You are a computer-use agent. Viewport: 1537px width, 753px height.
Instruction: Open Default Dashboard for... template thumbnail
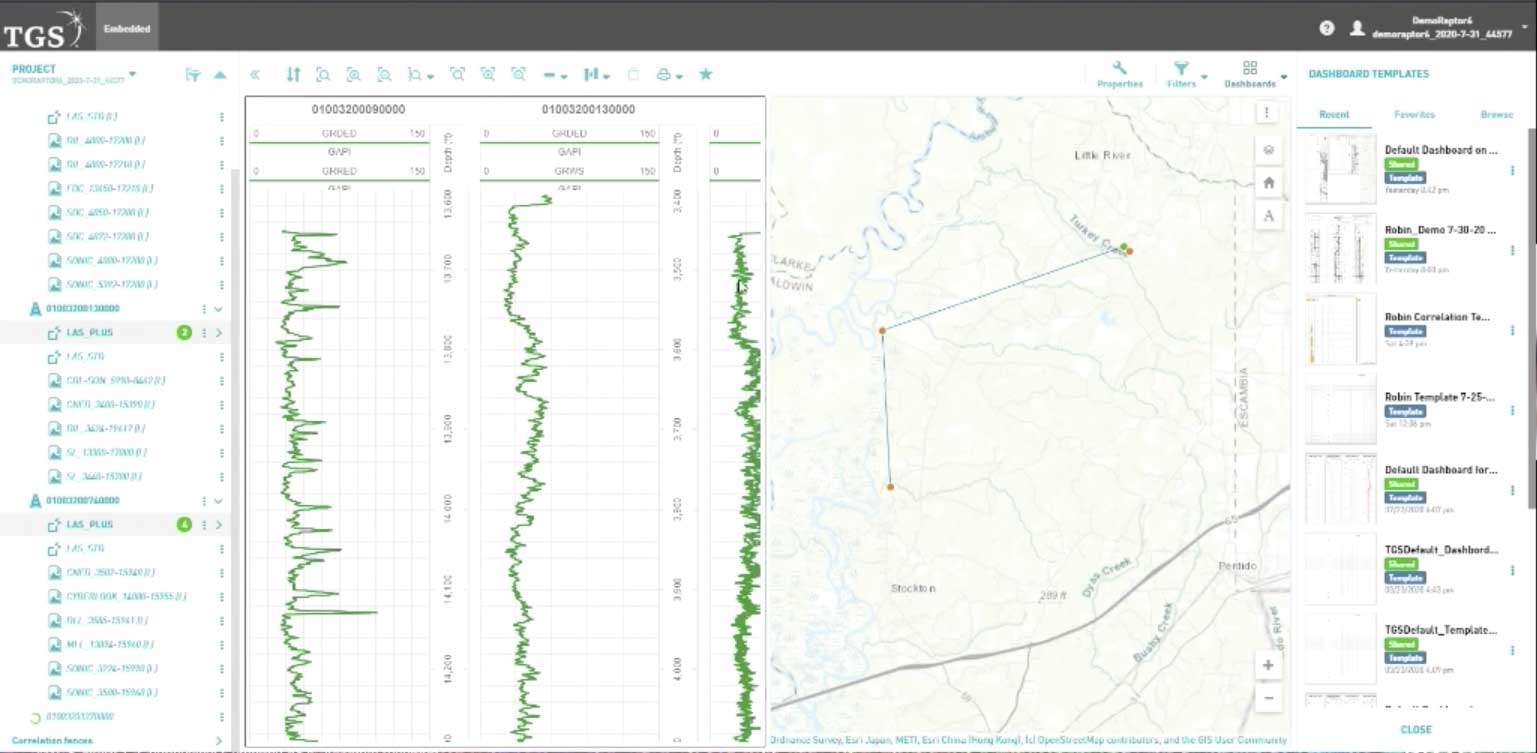click(x=1340, y=489)
